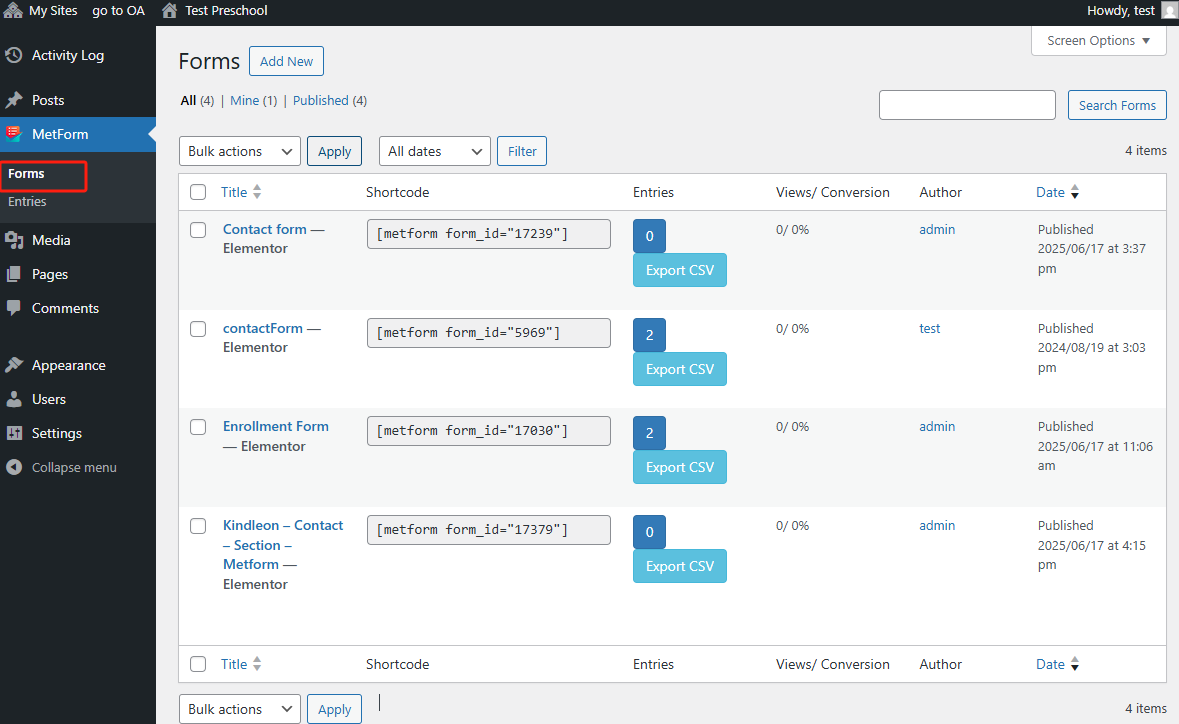This screenshot has width=1179, height=724.
Task: Click the Settings sidebar icon
Action: 14,433
